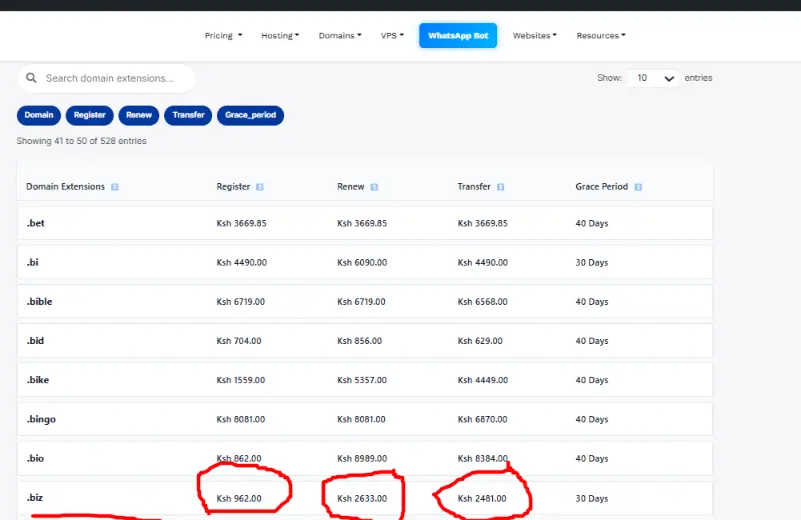Sort by Domain Extensions column icon
This screenshot has height=520, width=801.
click(114, 187)
